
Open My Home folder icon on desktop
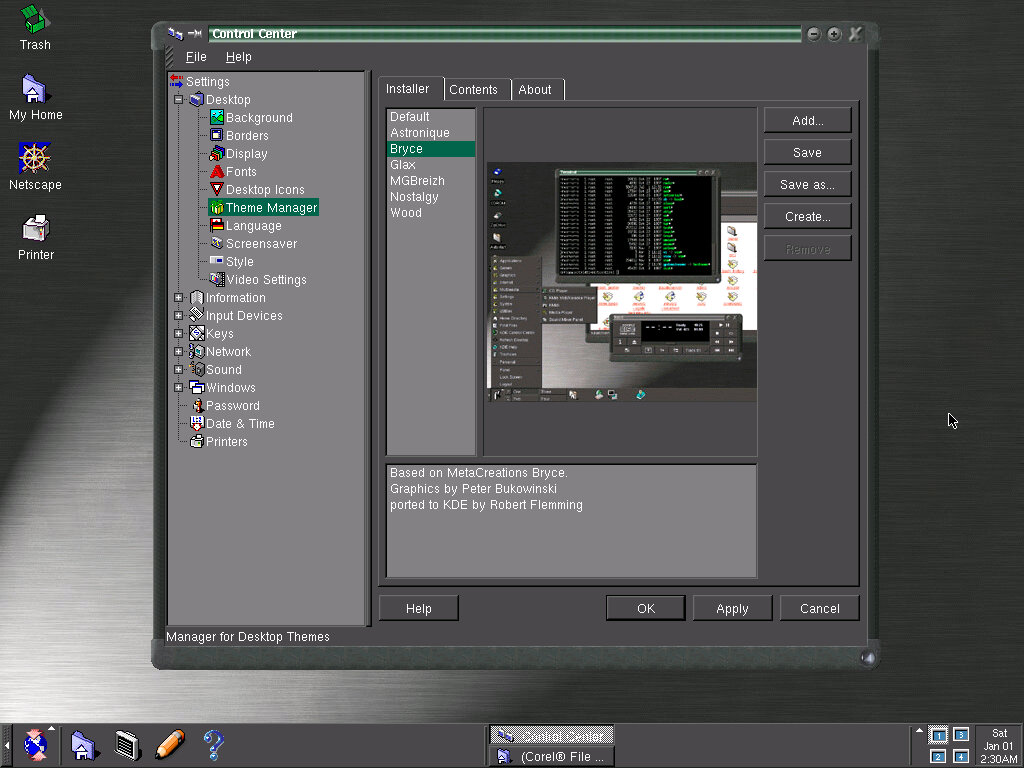(35, 89)
